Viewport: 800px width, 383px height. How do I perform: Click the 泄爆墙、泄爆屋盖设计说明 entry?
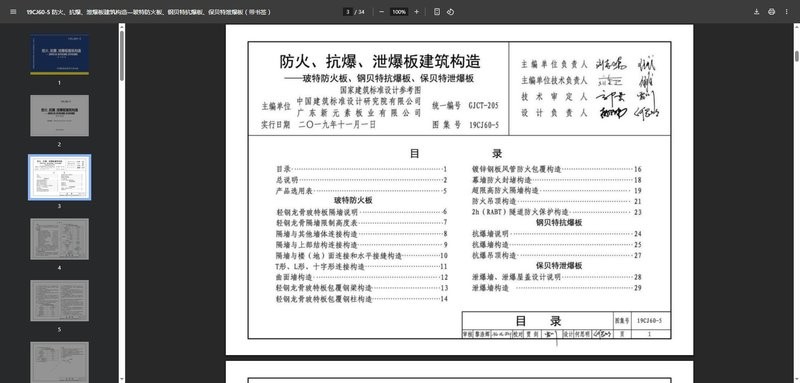pos(557,277)
